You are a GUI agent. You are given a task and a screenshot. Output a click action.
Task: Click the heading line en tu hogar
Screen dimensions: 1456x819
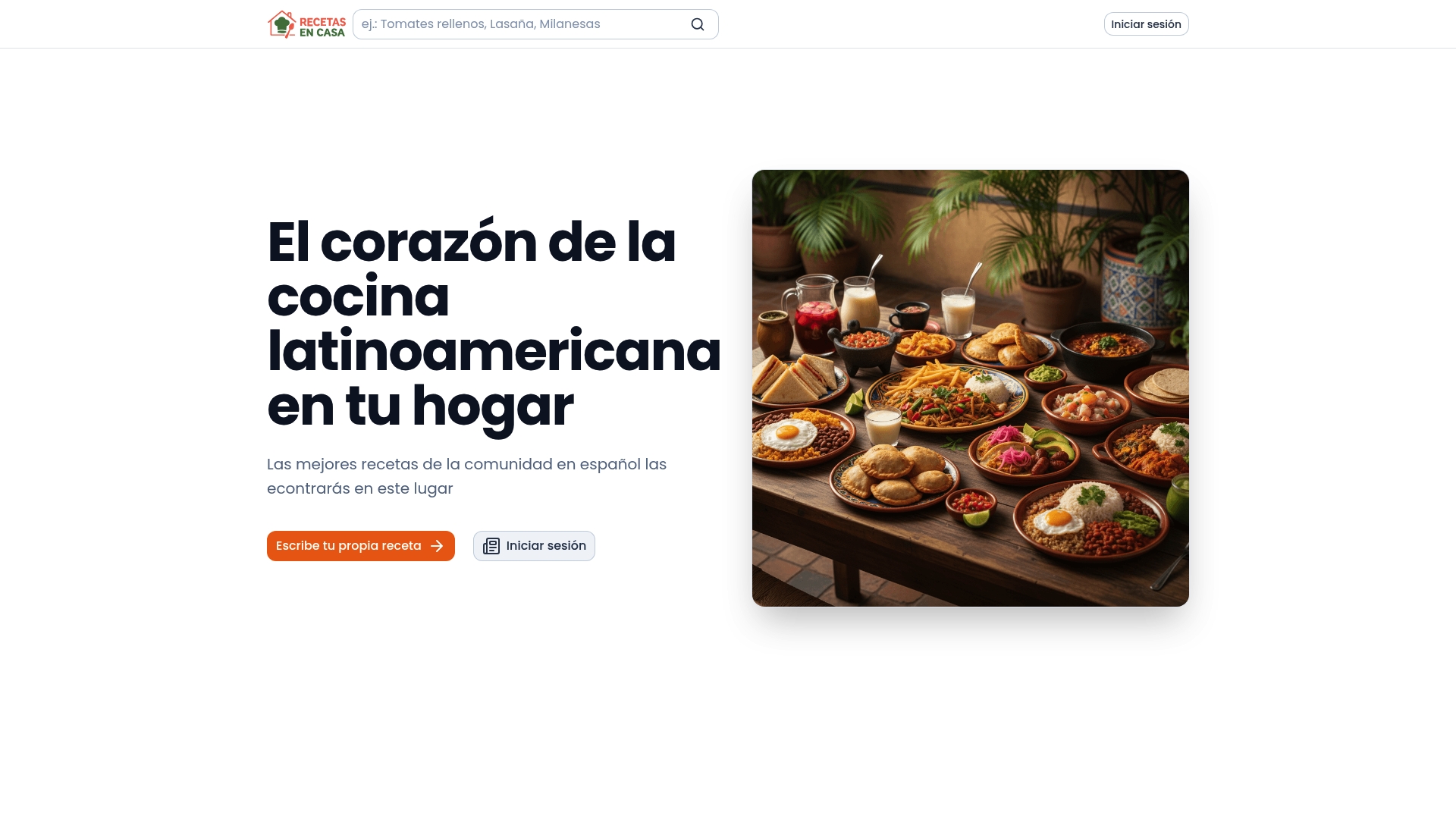(x=420, y=406)
